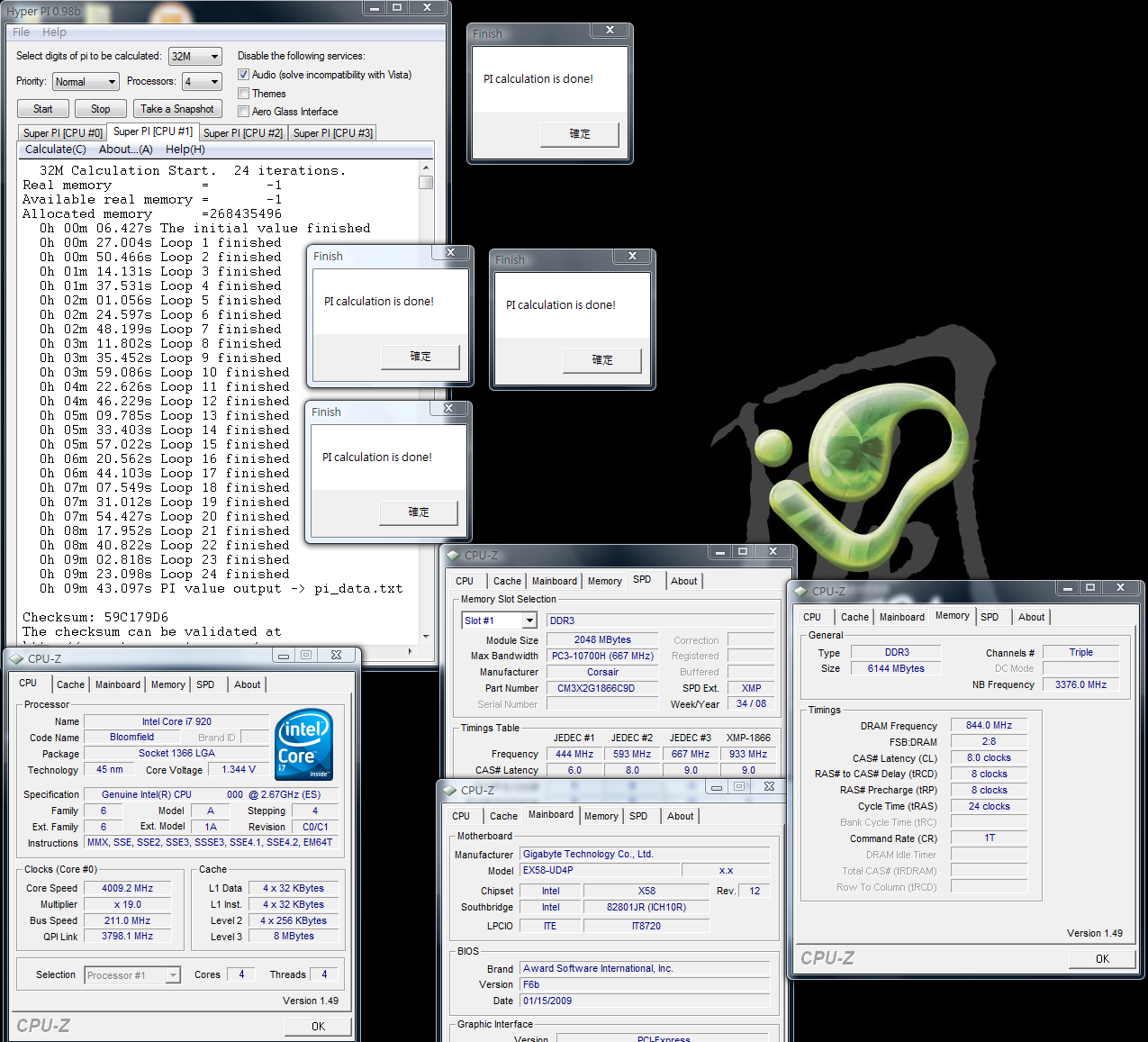Screen dimensions: 1148x1042
Task: Click the CPU-Z icon in Mainboard window title
Action: coord(450,790)
